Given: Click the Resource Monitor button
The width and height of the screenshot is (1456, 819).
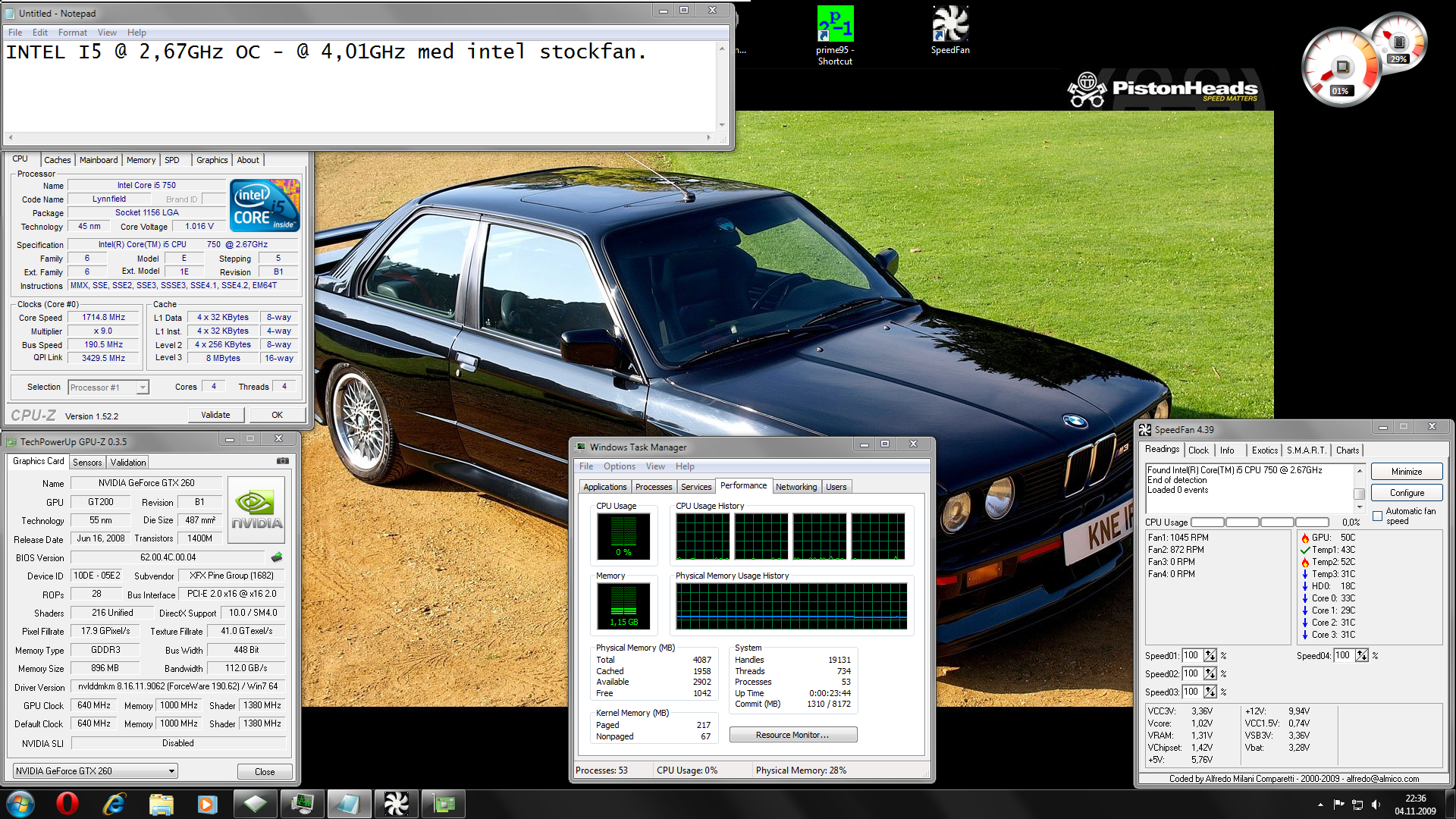Looking at the screenshot, I should (792, 735).
